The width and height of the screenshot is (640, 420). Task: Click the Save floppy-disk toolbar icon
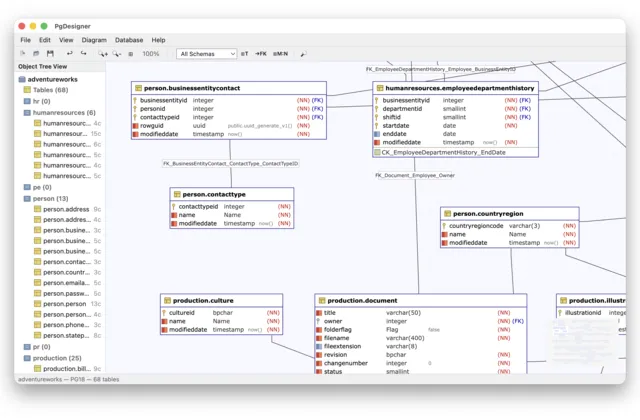coord(50,53)
